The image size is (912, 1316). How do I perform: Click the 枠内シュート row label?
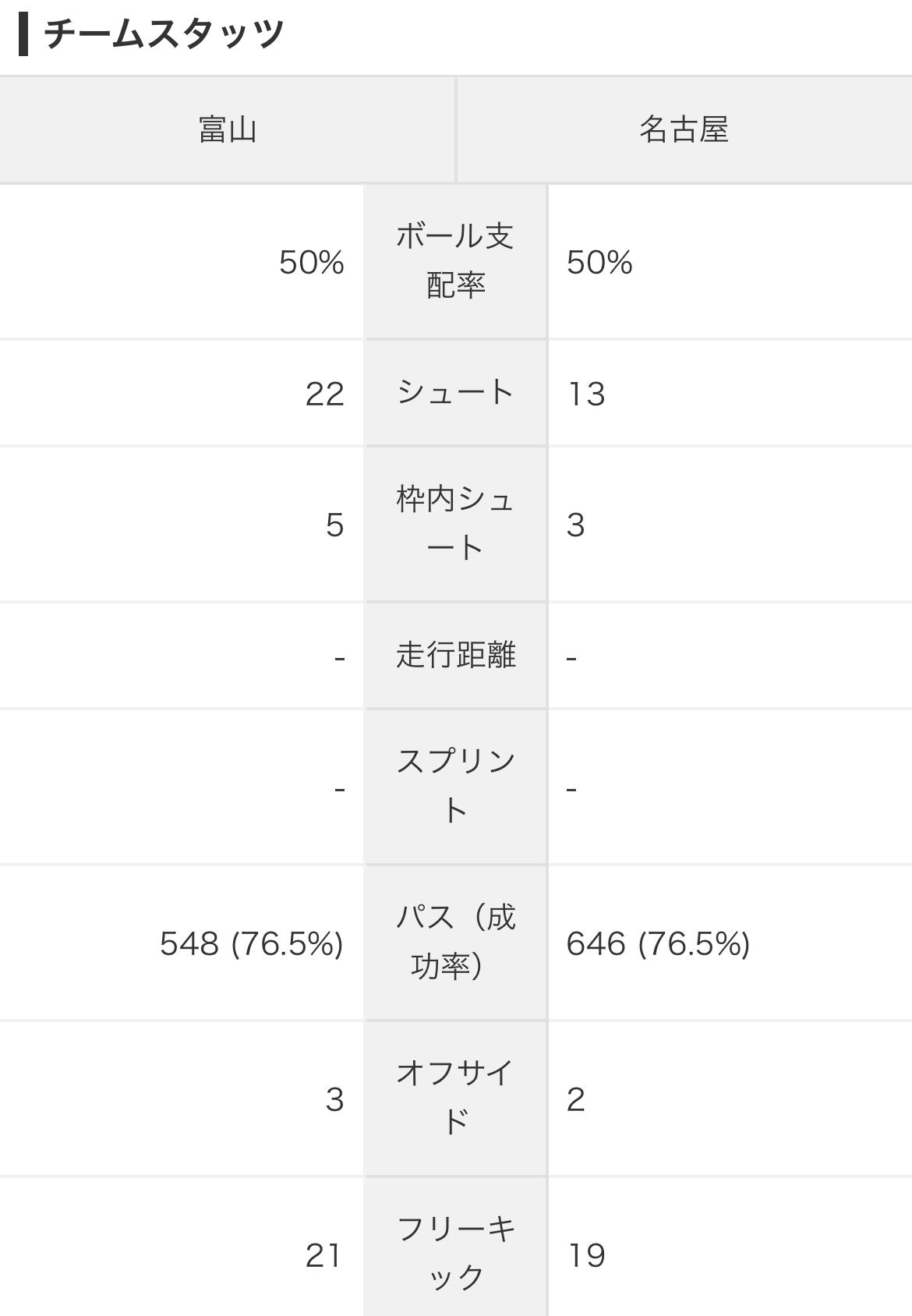pyautogui.click(x=455, y=524)
